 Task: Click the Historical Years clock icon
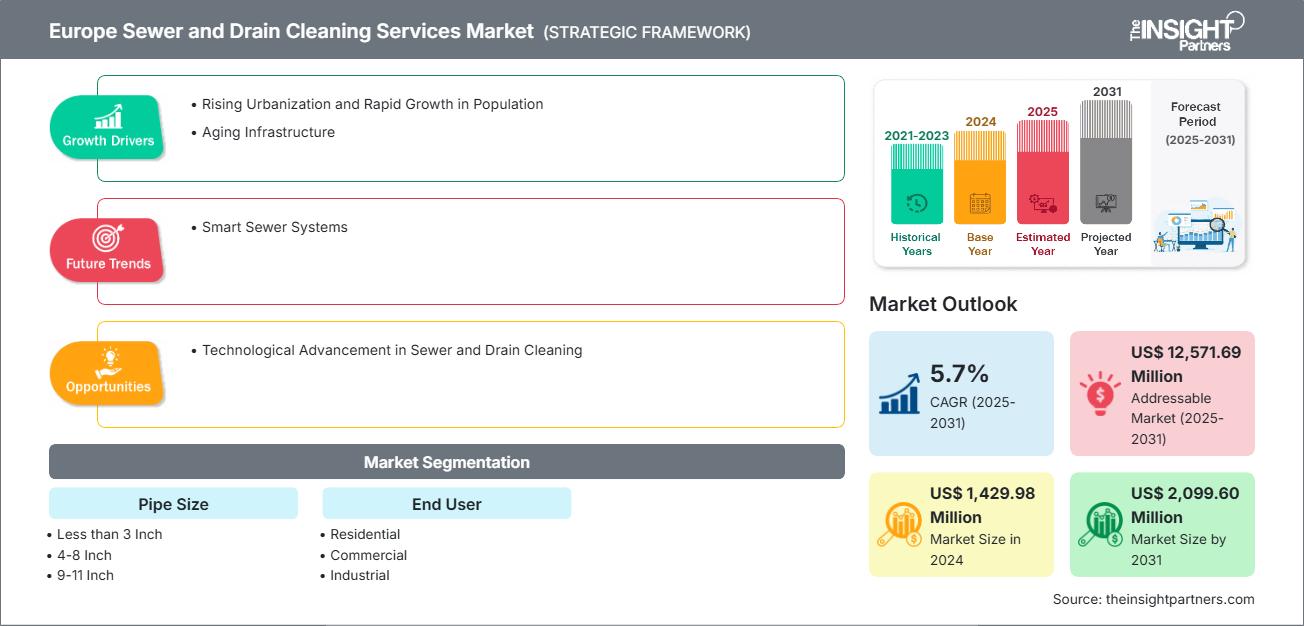click(x=916, y=204)
